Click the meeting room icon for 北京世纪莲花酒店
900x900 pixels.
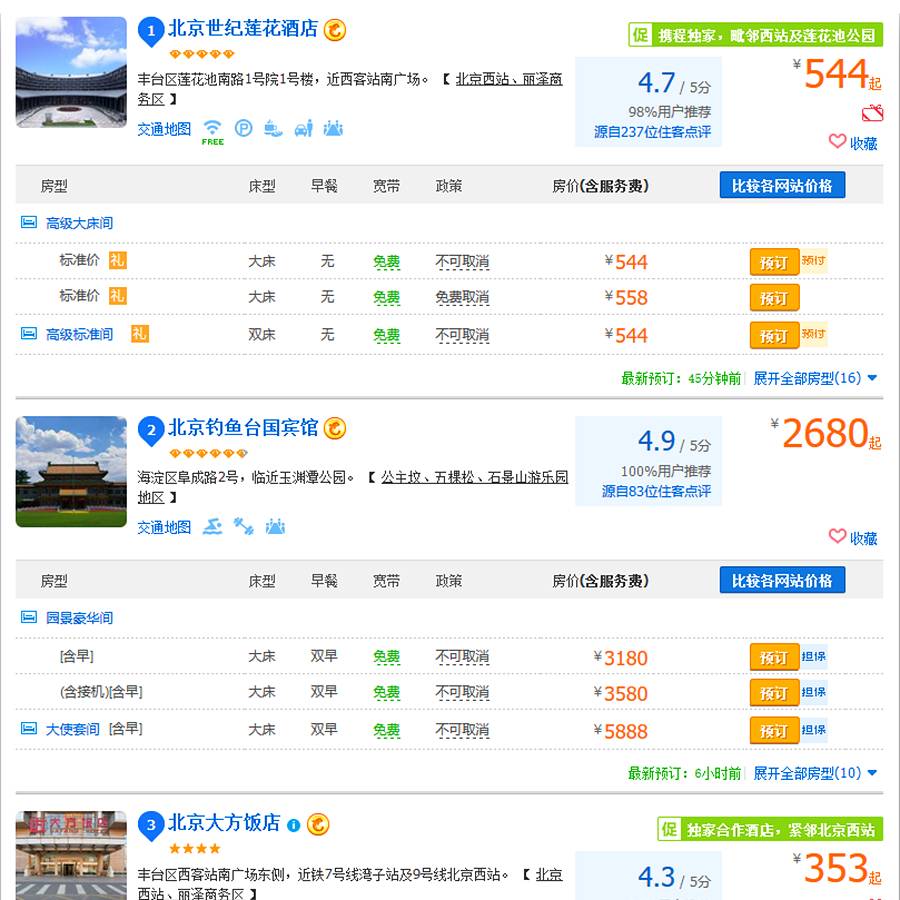pos(333,127)
